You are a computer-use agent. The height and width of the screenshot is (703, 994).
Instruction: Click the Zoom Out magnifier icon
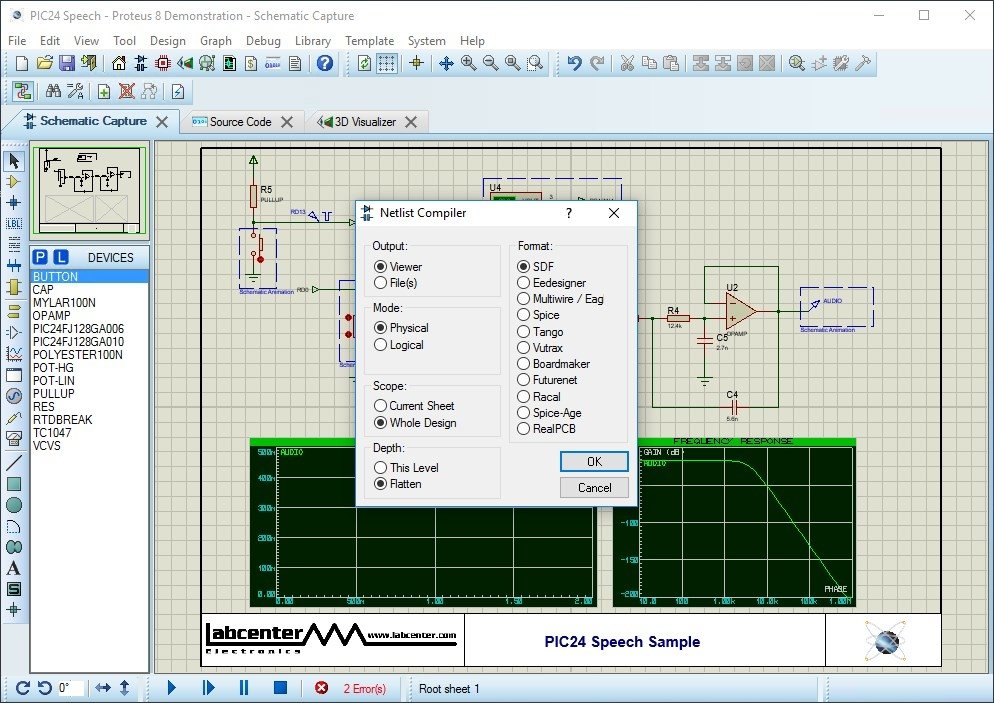tap(490, 63)
